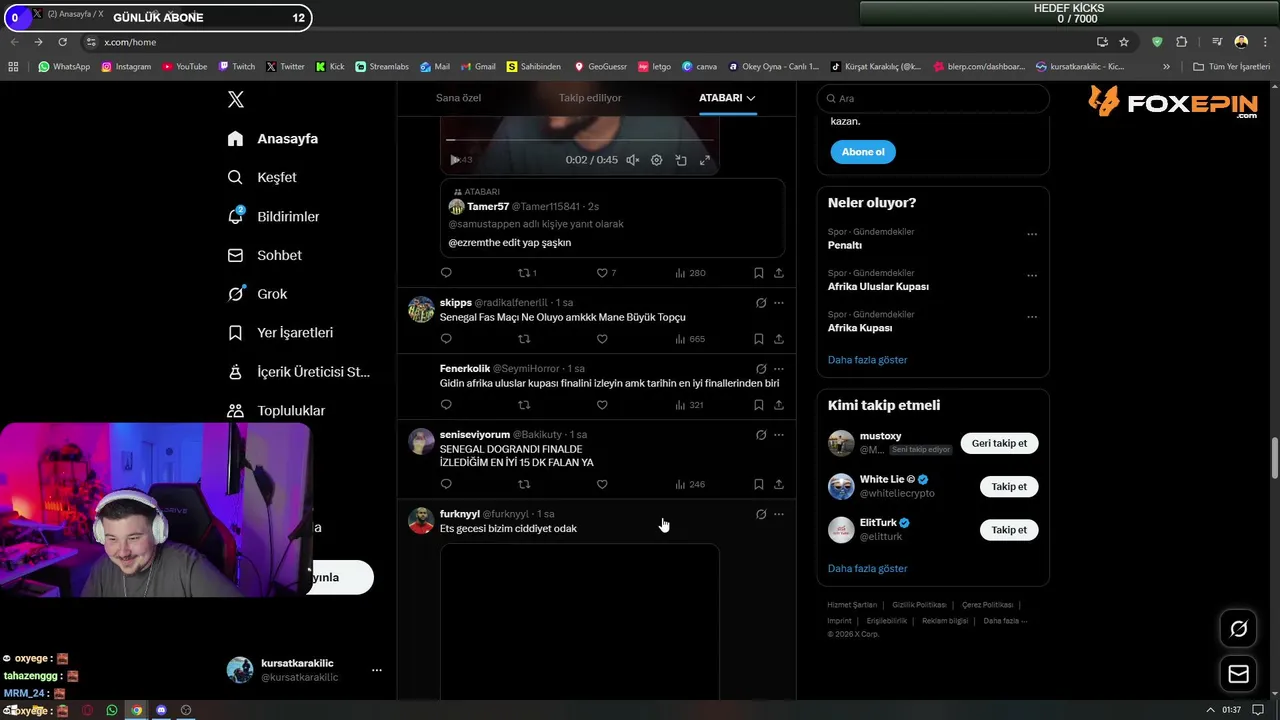
Task: Open Gizlilik Politikası footer link
Action: pyautogui.click(x=919, y=605)
